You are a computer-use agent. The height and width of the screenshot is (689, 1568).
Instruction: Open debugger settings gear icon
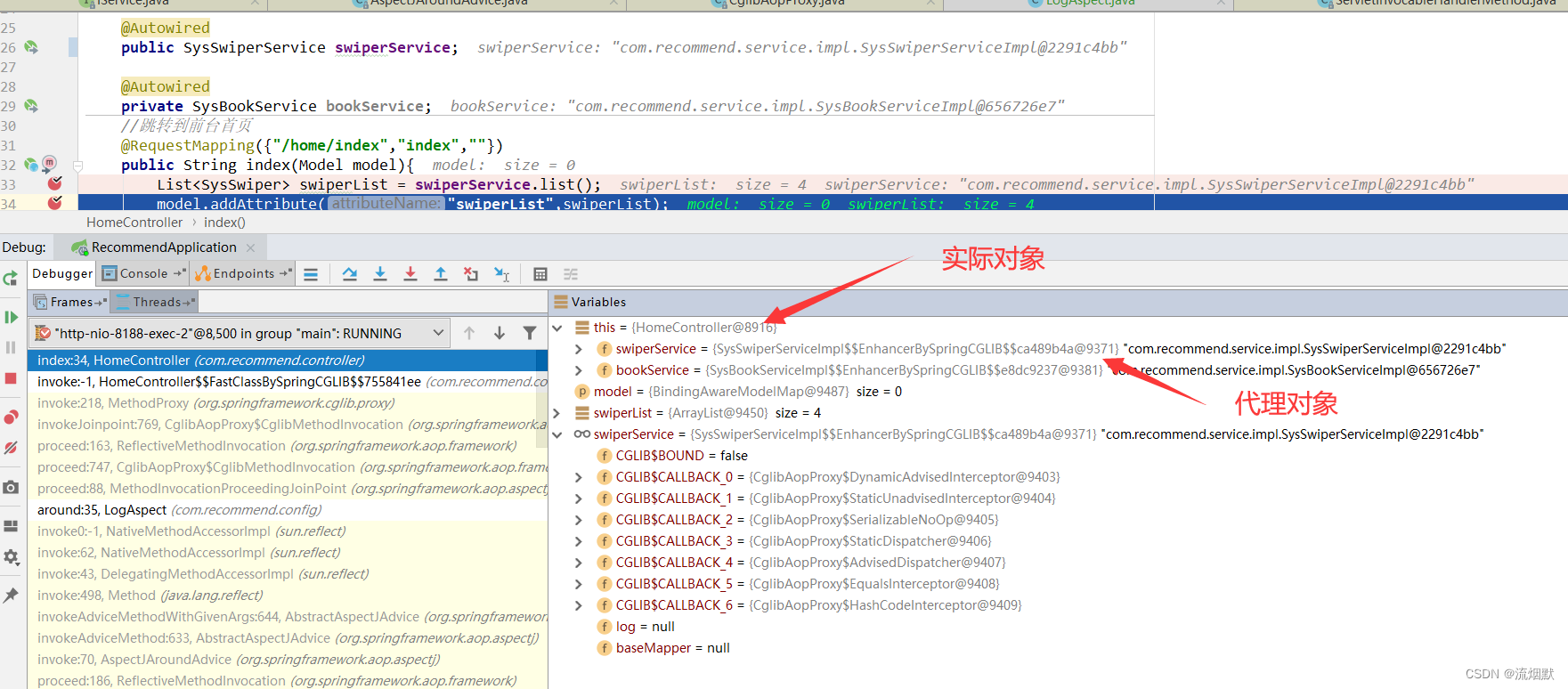click(x=11, y=556)
